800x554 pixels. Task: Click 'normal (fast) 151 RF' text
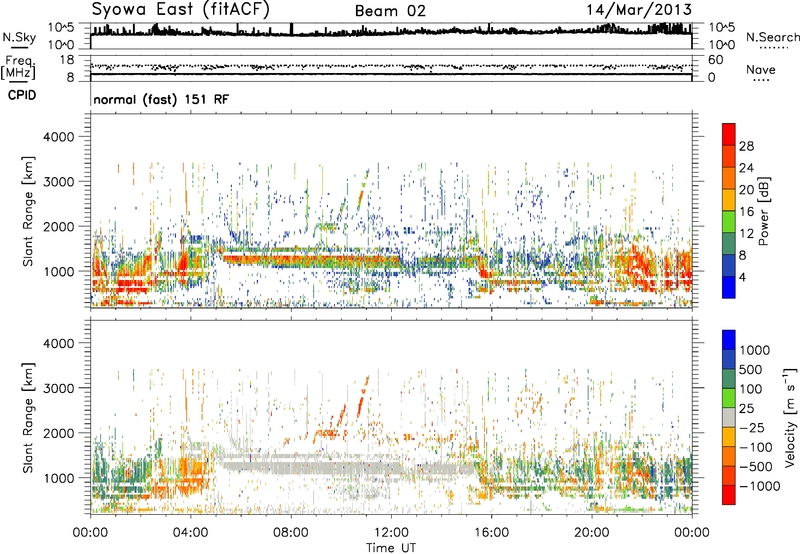pyautogui.click(x=161, y=99)
